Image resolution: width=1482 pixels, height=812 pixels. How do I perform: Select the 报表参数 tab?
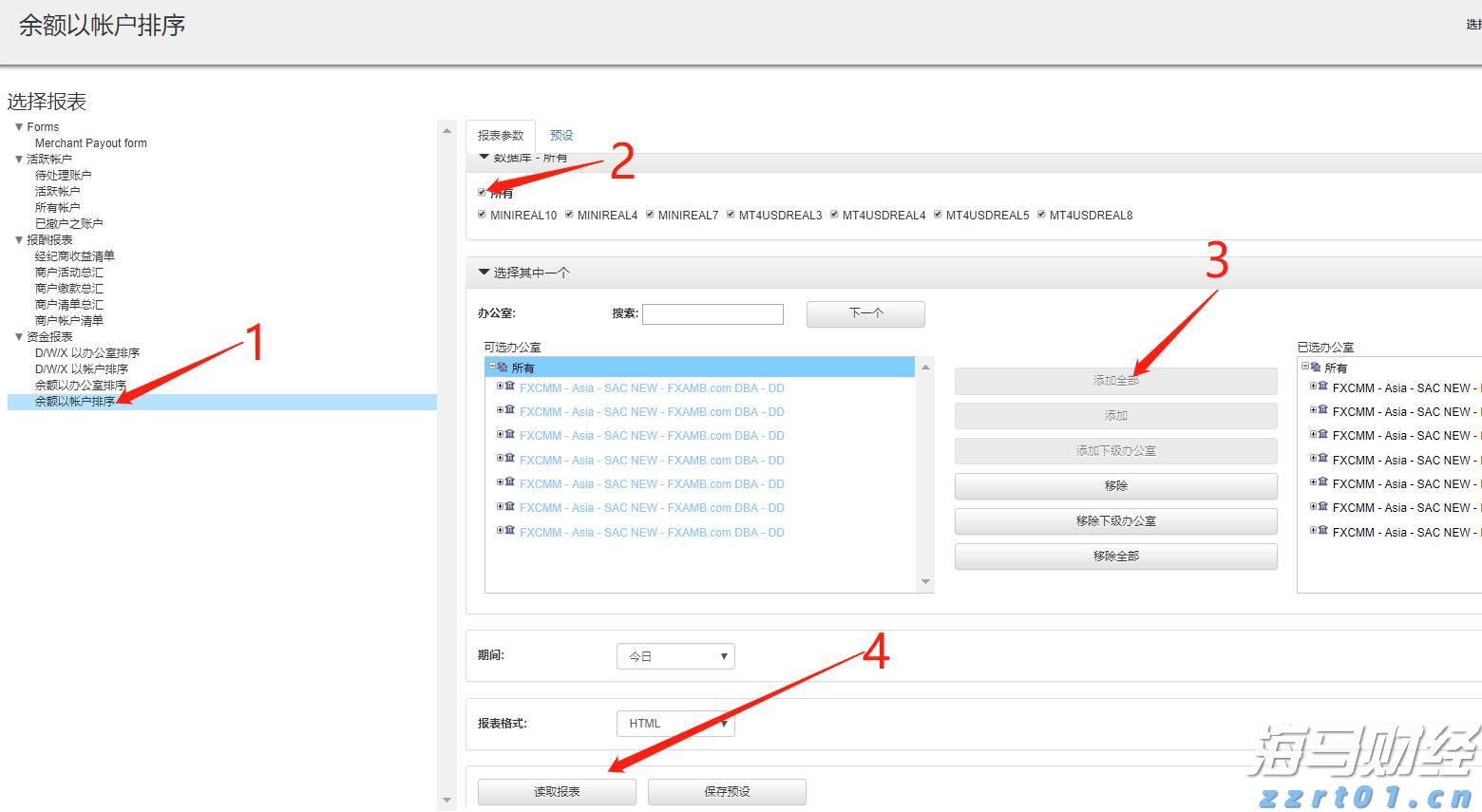[502, 135]
